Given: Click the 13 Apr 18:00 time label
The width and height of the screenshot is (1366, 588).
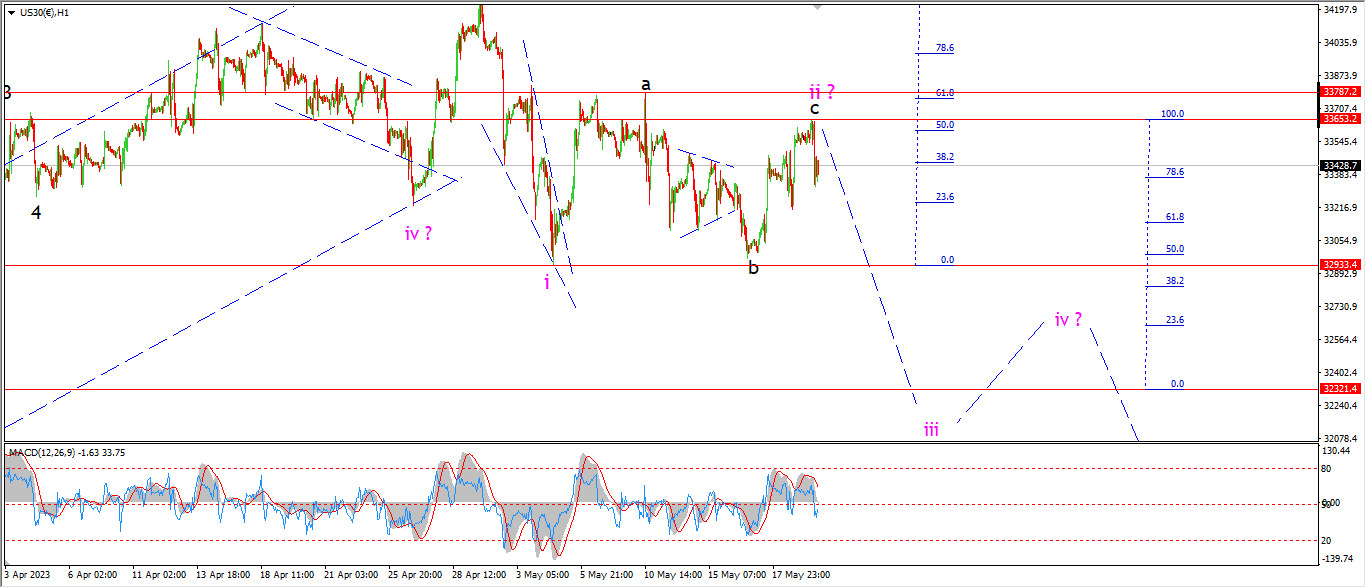Looking at the screenshot, I should (224, 575).
